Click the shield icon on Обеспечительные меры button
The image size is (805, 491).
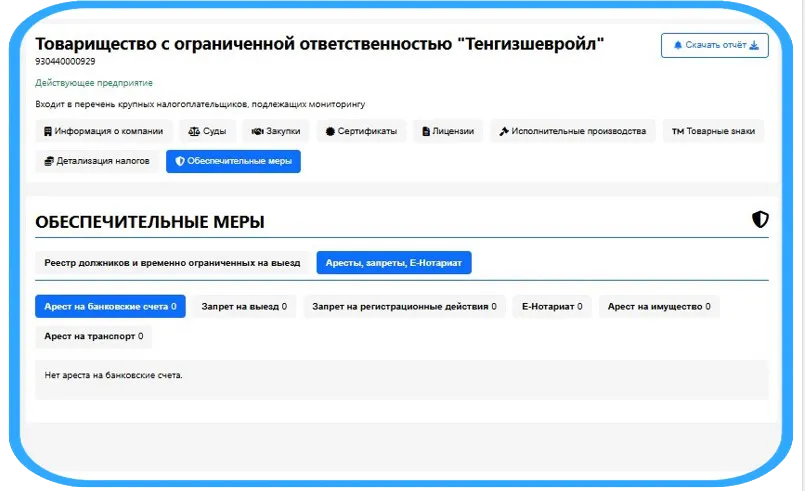coord(180,160)
